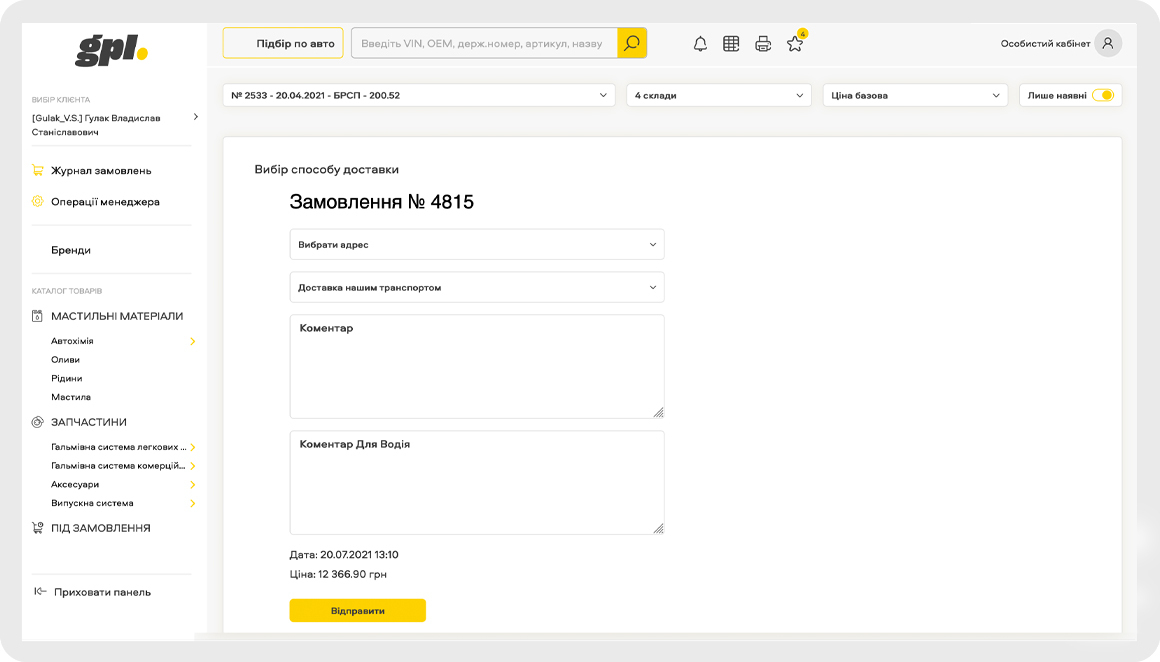Click the yellow search magnifier button
Image resolution: width=1160 pixels, height=662 pixels.
coord(632,43)
